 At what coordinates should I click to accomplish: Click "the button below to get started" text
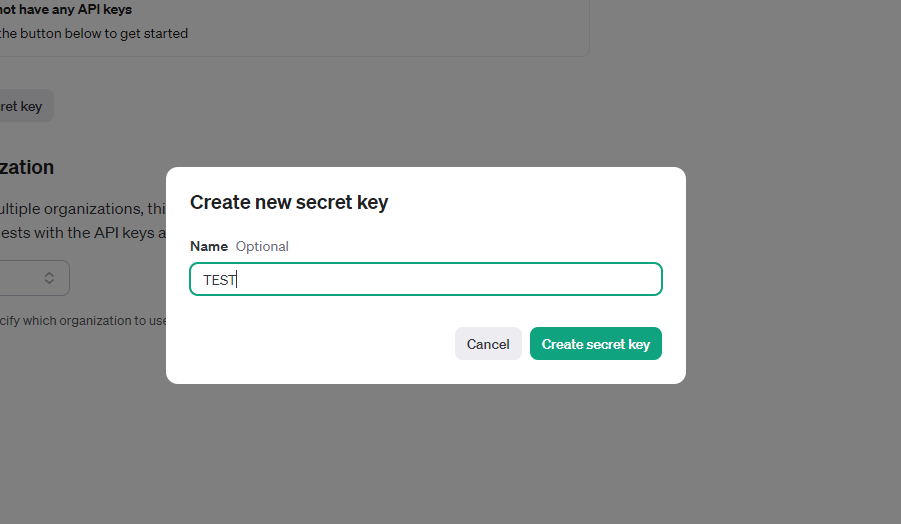pyautogui.click(x=94, y=33)
